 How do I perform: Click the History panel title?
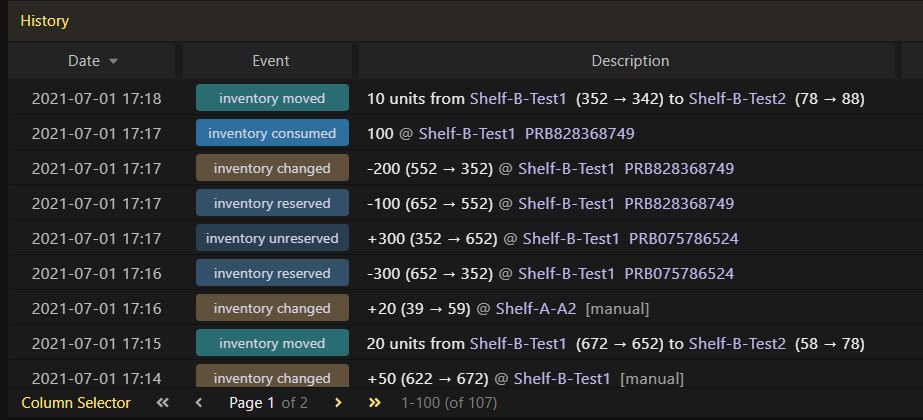coord(45,21)
